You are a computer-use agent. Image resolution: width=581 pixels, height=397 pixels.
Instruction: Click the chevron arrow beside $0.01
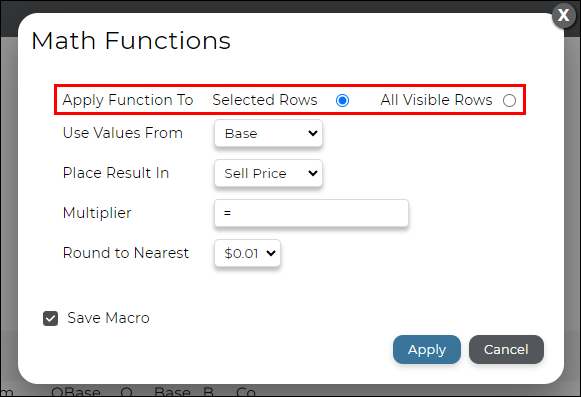(x=271, y=253)
